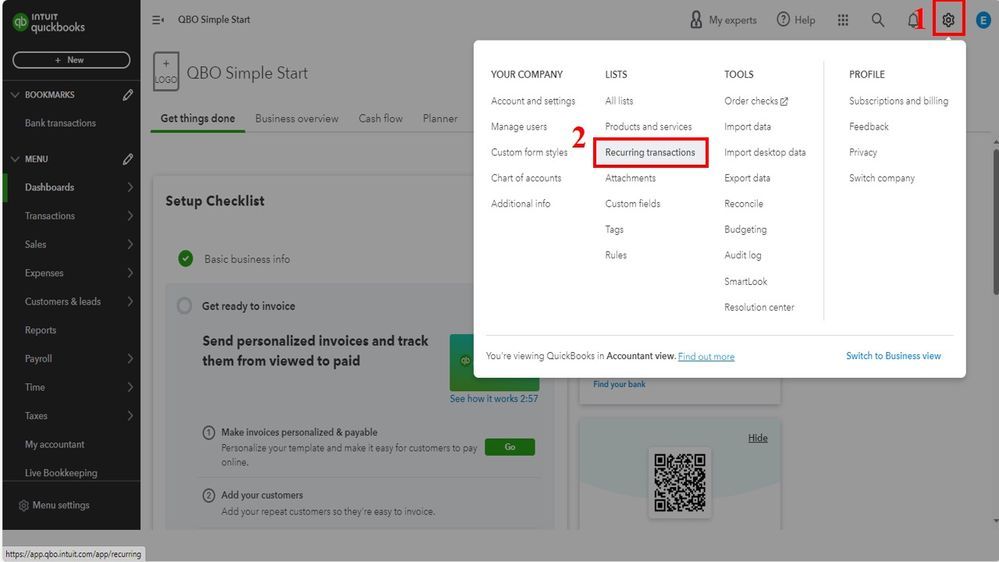999x562 pixels.
Task: Switch to the Cash flow tab
Action: [381, 118]
